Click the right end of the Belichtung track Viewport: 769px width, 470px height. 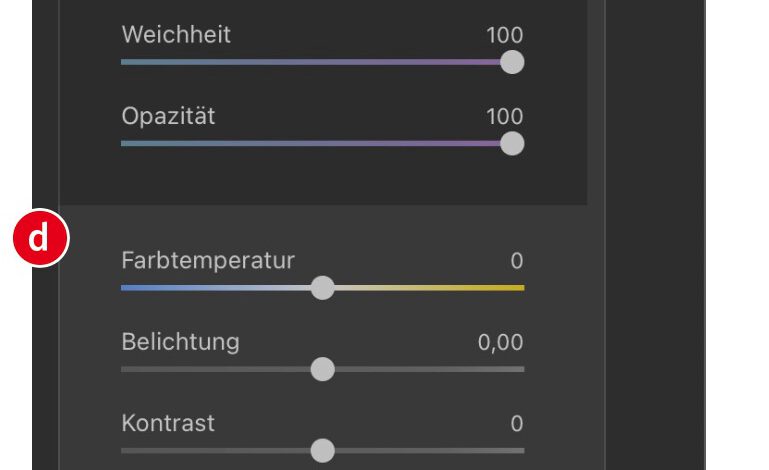point(518,369)
